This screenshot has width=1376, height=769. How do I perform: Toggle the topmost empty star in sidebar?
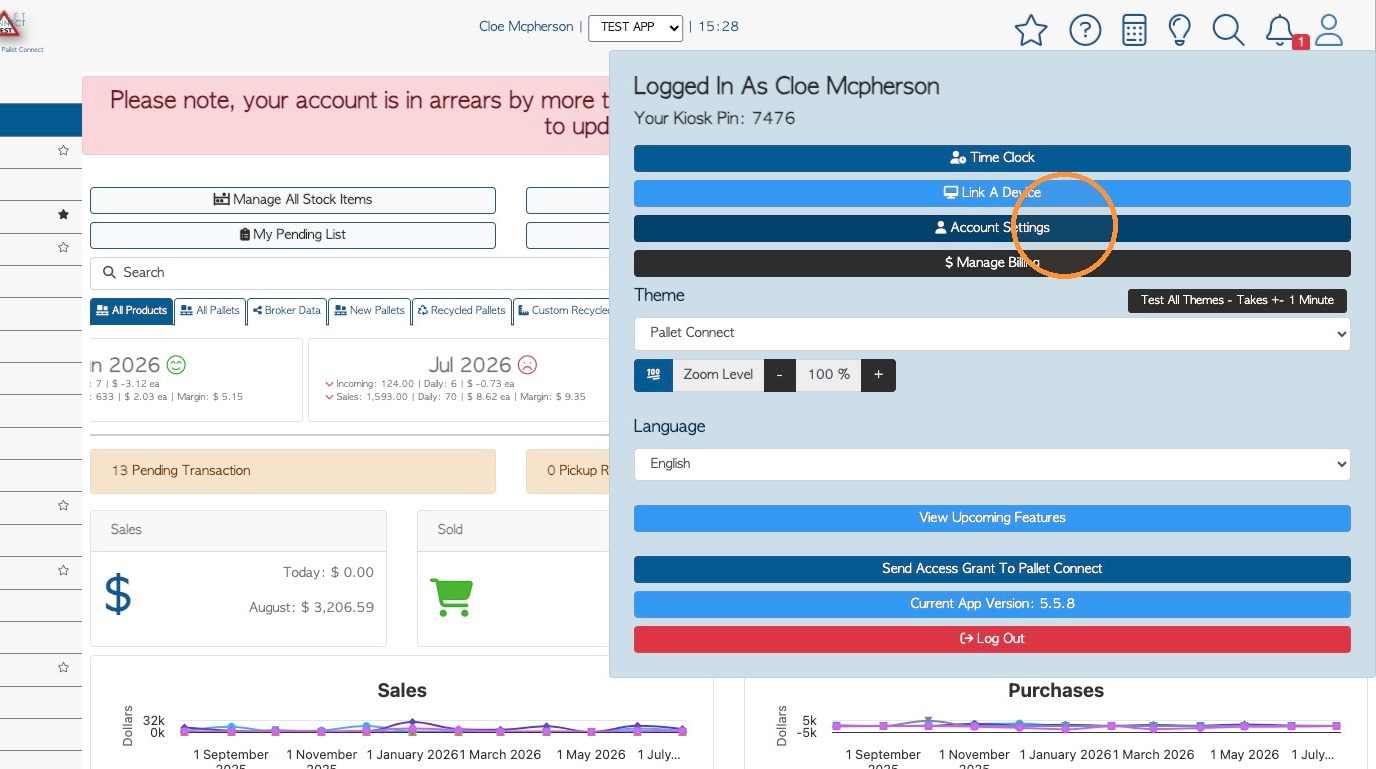pyautogui.click(x=63, y=150)
